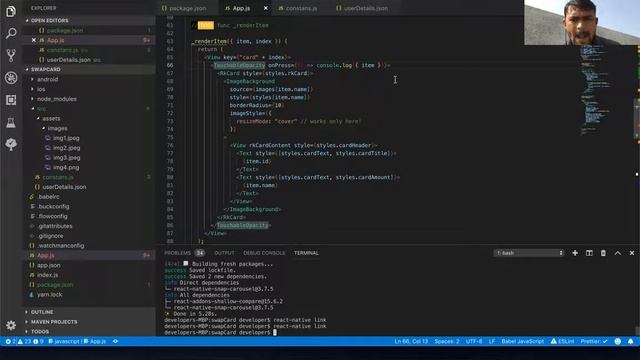Open .flowconfig file in explorer
This screenshot has width=640, height=360.
[52, 216]
